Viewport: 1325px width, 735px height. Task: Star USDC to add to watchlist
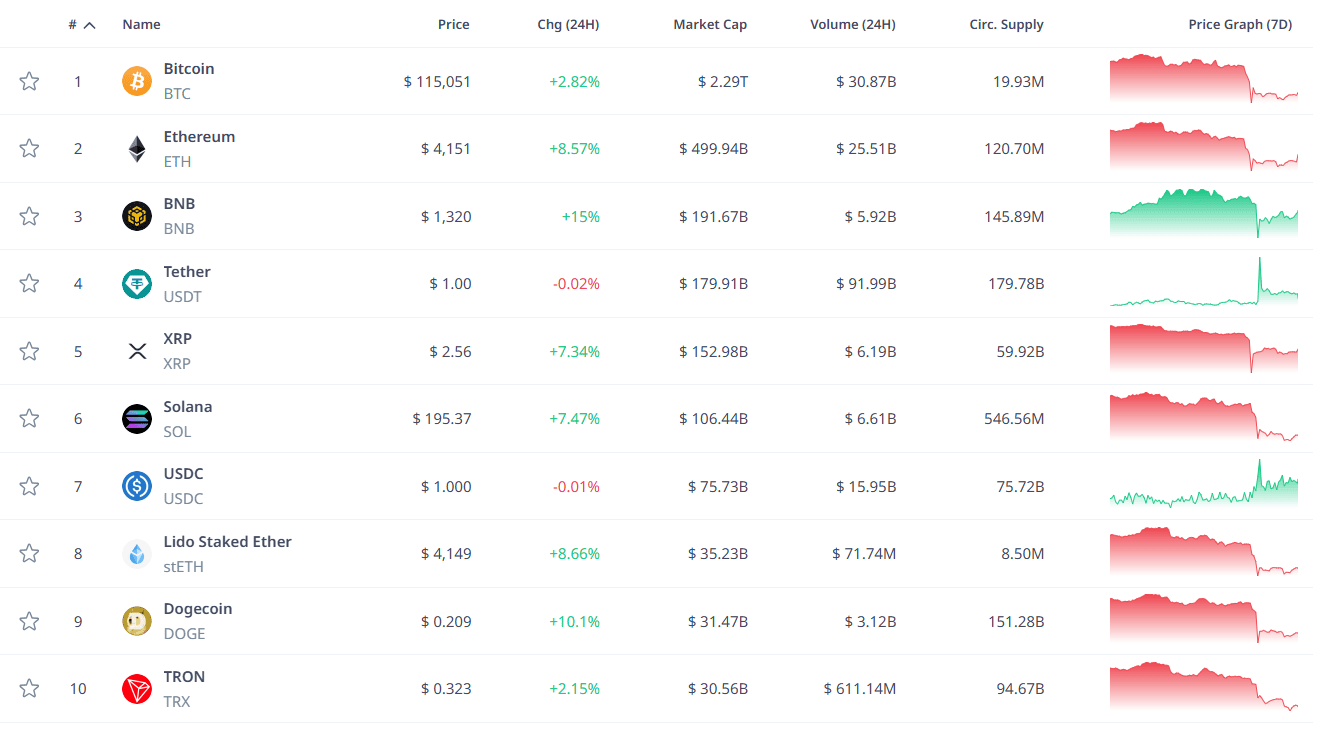coord(29,486)
